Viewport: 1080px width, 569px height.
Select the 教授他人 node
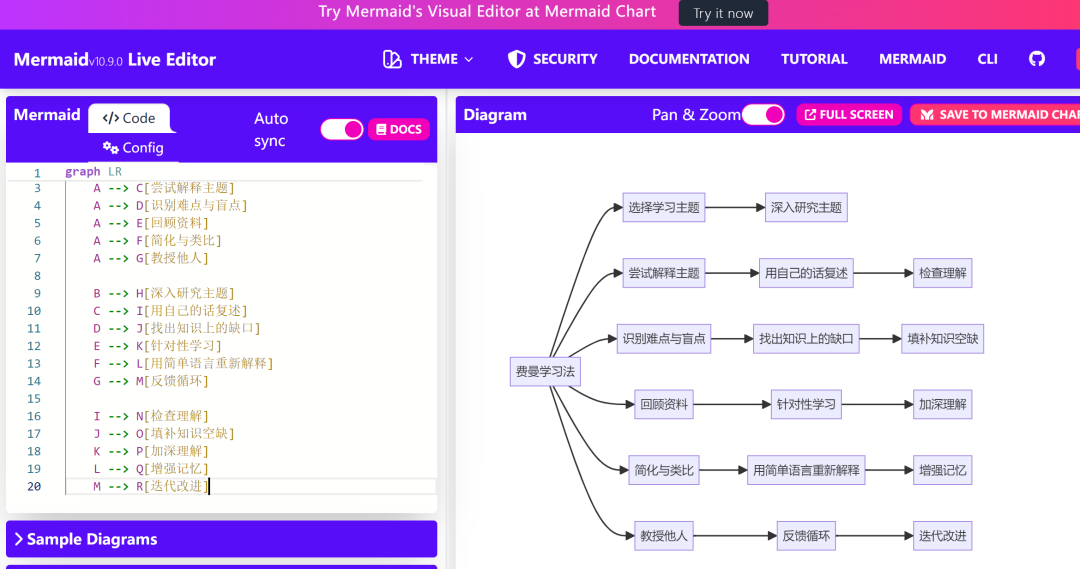coord(663,535)
